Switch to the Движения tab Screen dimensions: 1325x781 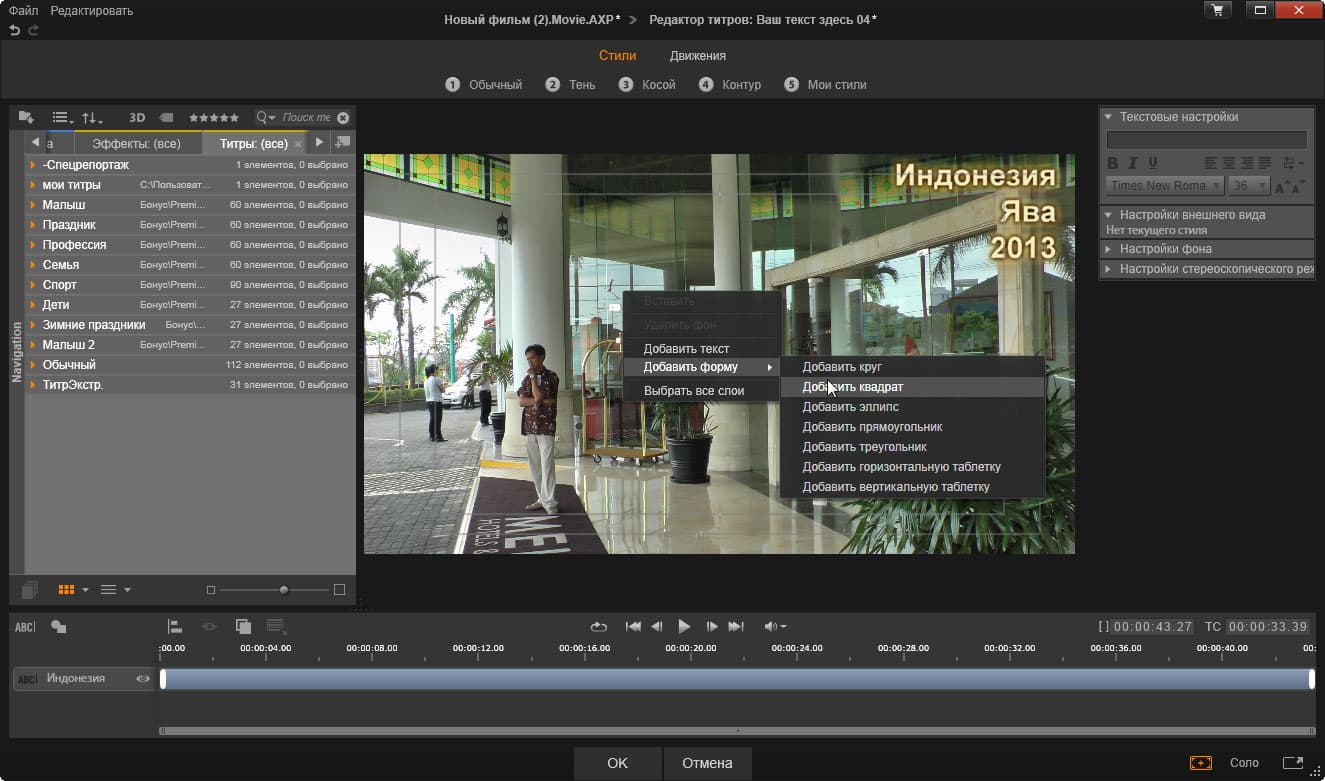coord(697,56)
